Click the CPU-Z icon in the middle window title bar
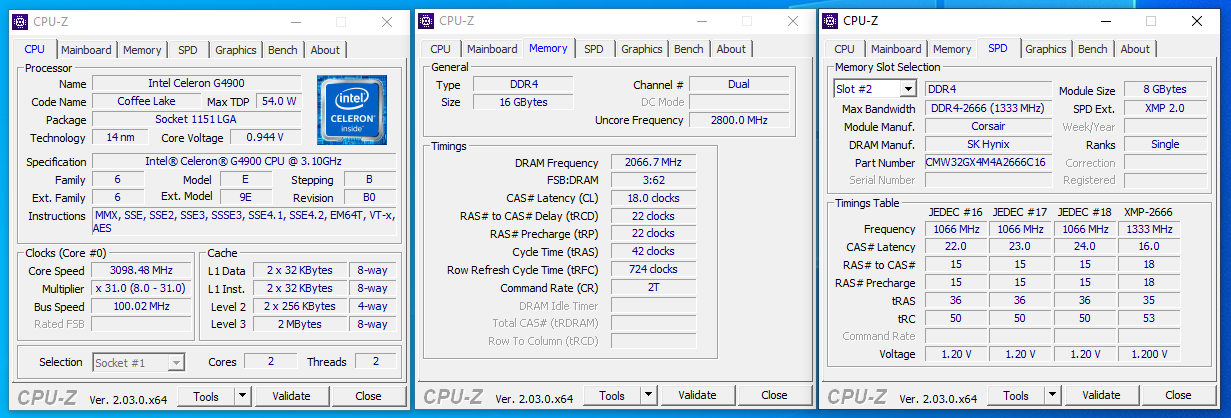1231x418 pixels. coord(426,20)
